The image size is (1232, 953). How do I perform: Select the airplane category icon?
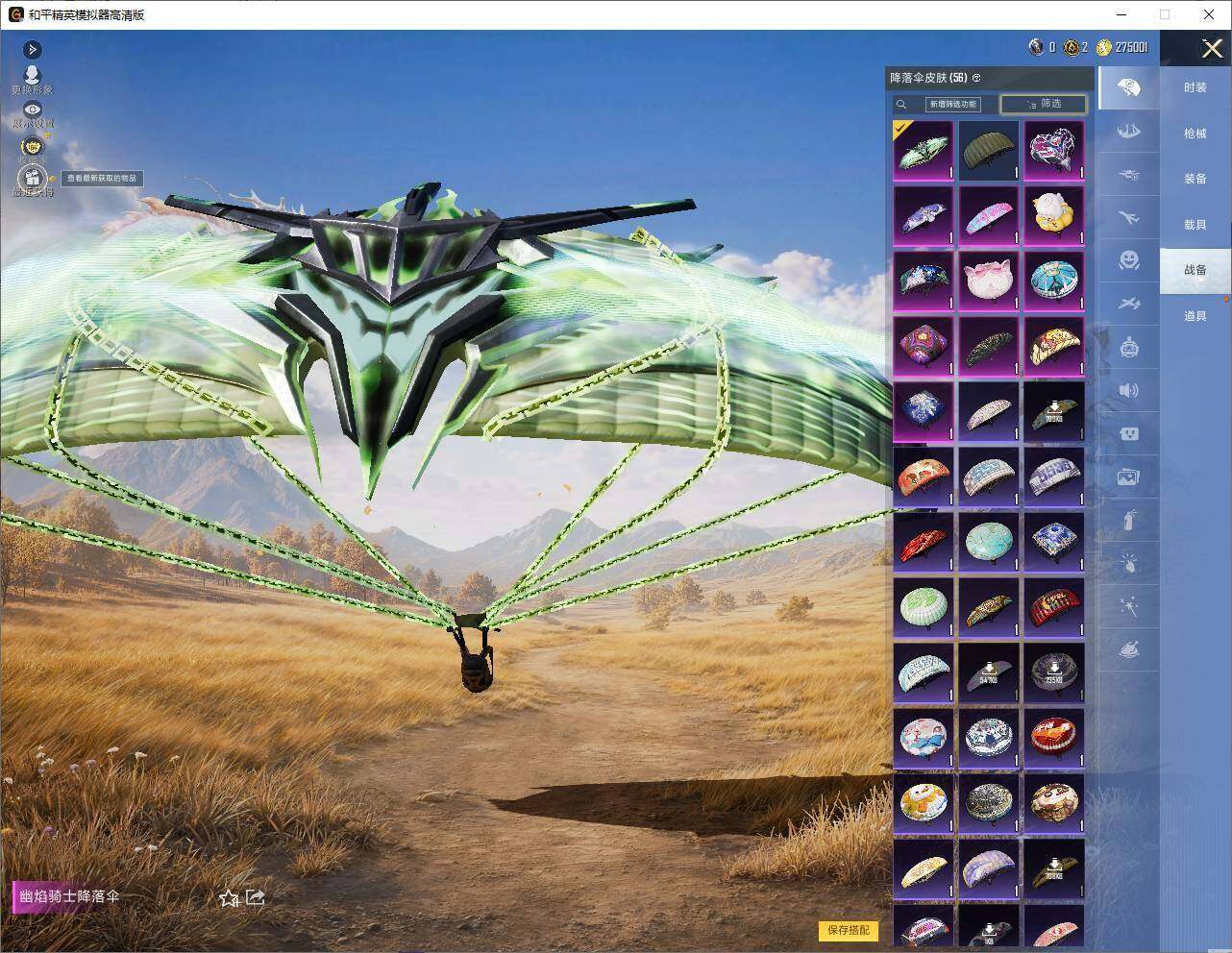(x=1129, y=218)
